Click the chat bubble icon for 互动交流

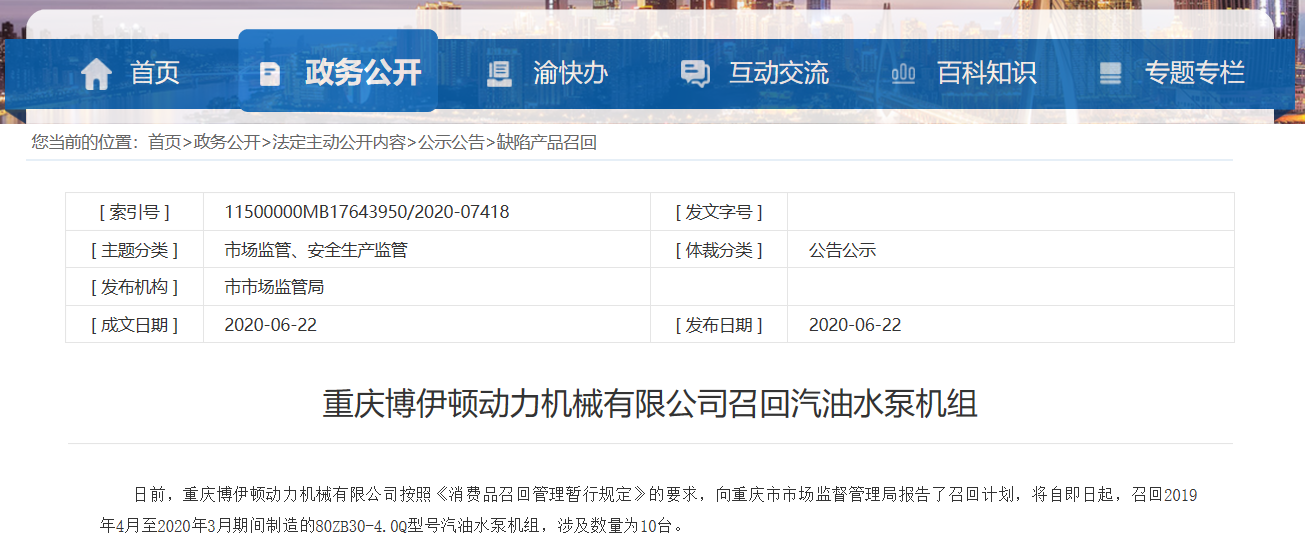pos(695,74)
